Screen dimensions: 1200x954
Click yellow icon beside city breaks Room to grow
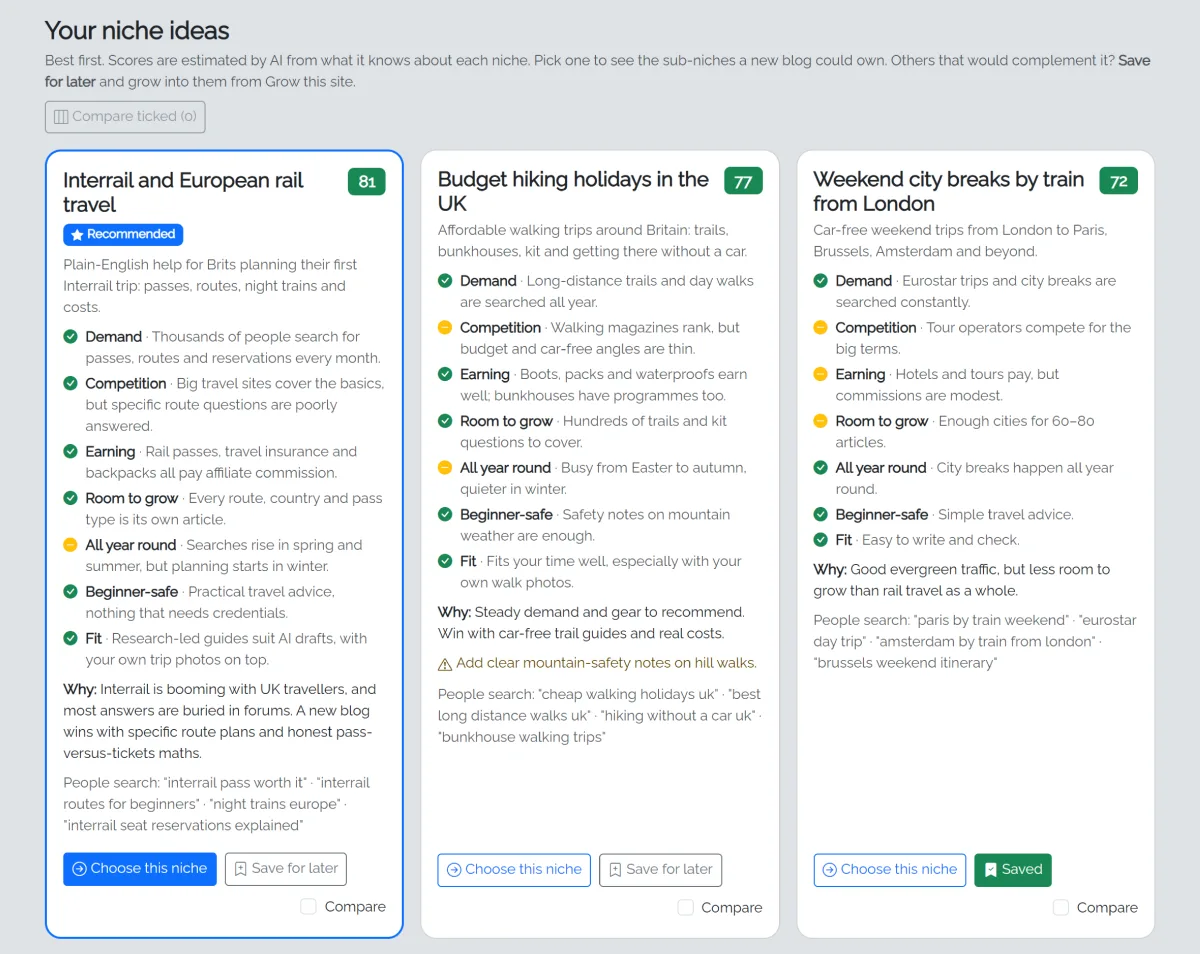[821, 421]
